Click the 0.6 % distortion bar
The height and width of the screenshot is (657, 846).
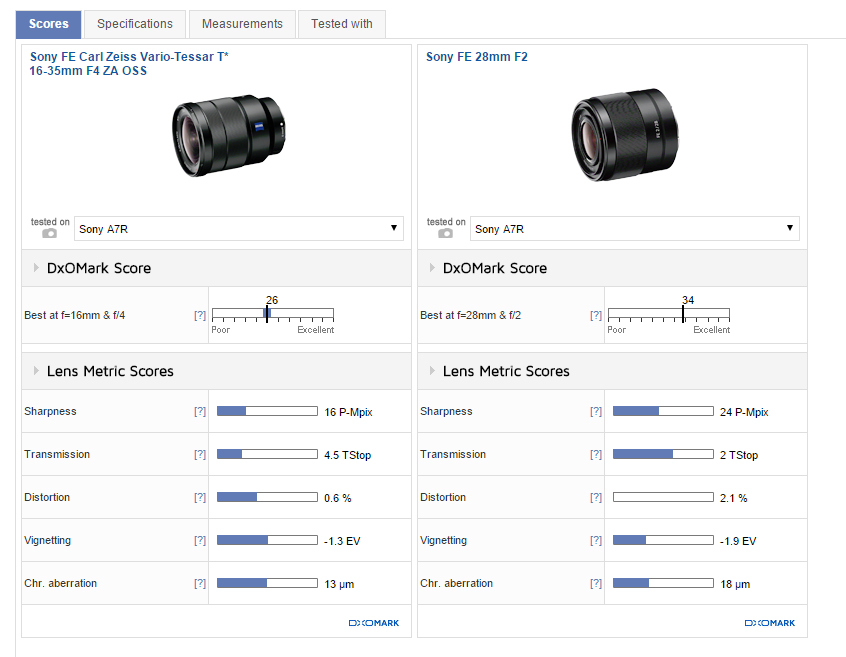point(267,497)
